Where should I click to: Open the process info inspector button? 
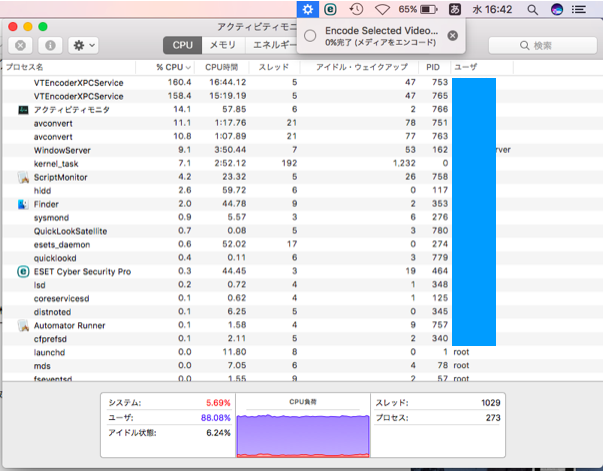click(x=48, y=46)
